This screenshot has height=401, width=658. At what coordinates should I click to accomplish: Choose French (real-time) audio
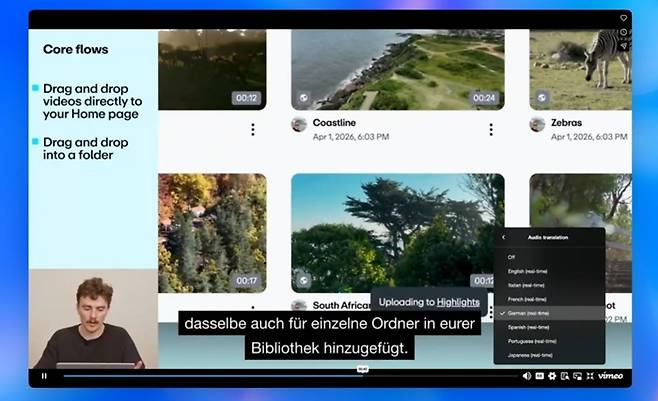click(549, 299)
